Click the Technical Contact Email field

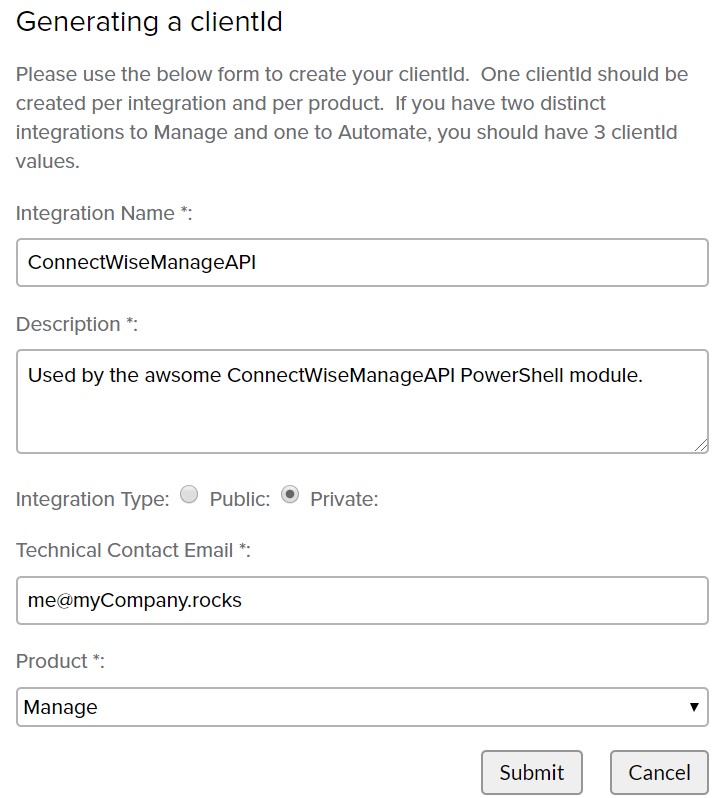coord(361,600)
